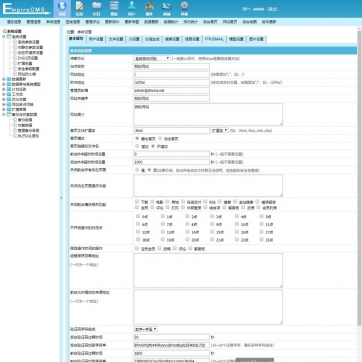Viewport: 362px width, 362px height.
Task: Open the 信息 pencil-note icon
Action: coord(79,8)
